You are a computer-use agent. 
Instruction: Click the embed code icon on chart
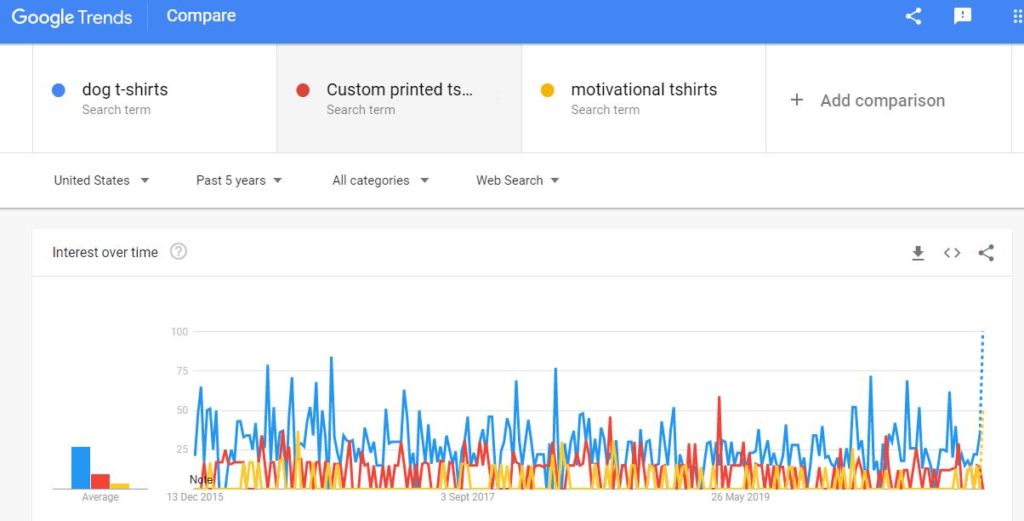(x=952, y=253)
